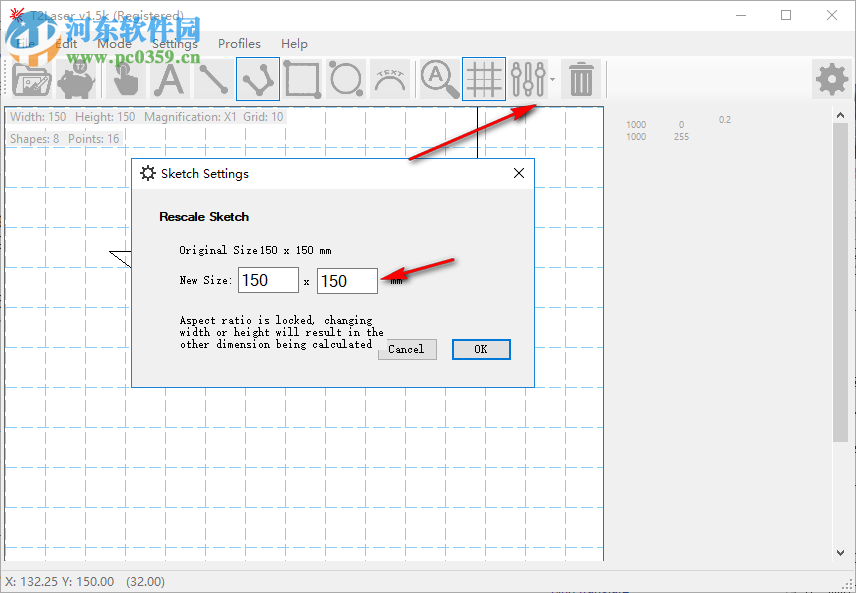
Task: Select the circle drawing tool
Action: click(x=346, y=80)
